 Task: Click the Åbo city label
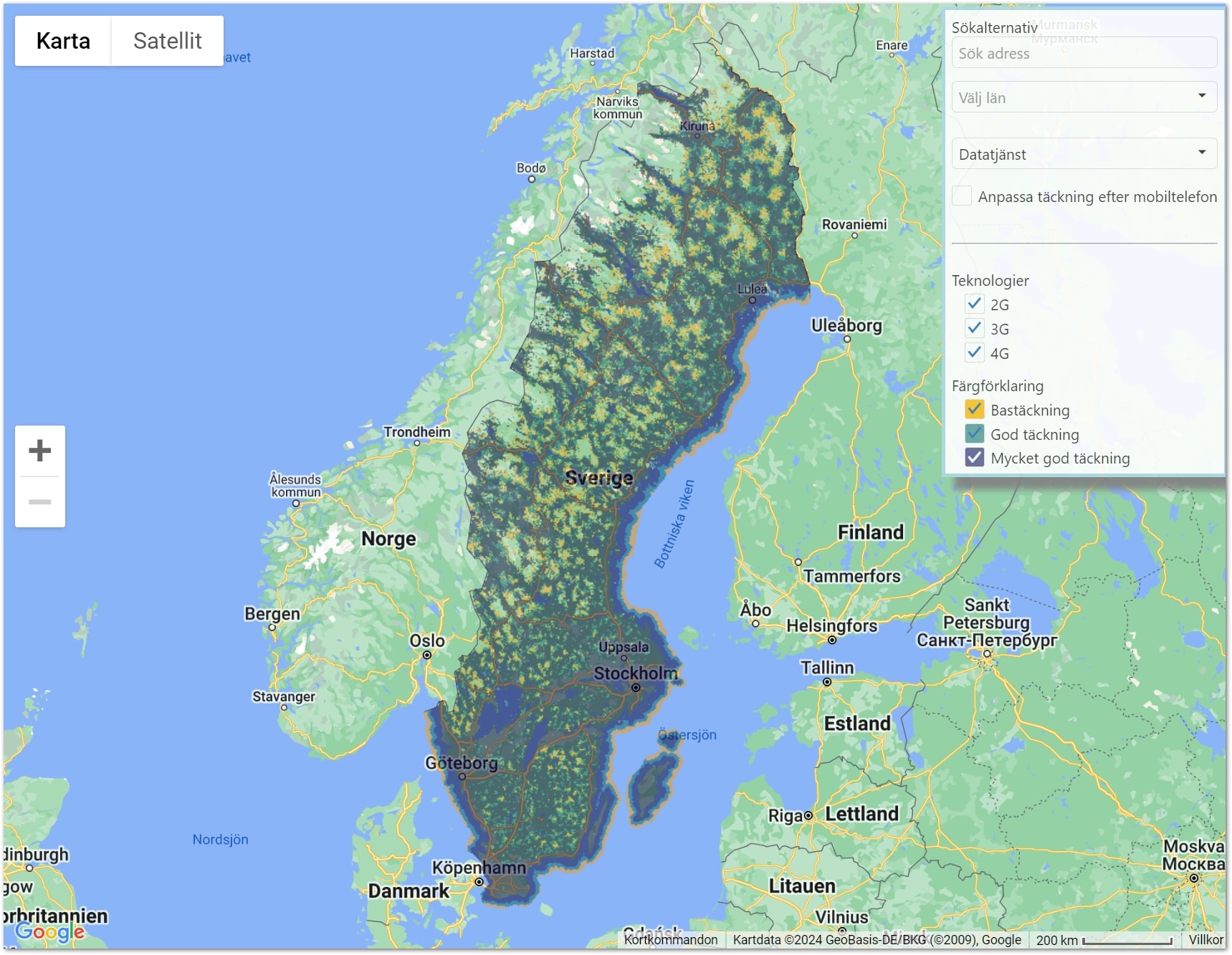click(x=756, y=610)
